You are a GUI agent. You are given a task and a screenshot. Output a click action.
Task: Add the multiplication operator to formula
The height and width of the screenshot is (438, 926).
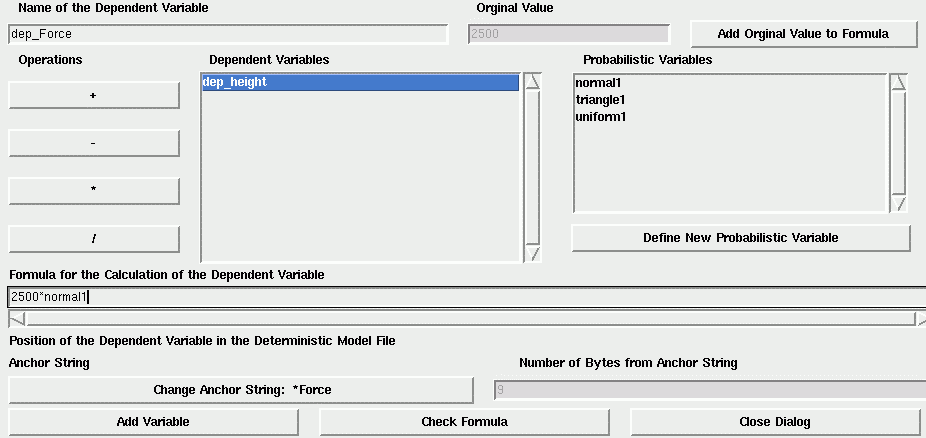[x=94, y=191]
